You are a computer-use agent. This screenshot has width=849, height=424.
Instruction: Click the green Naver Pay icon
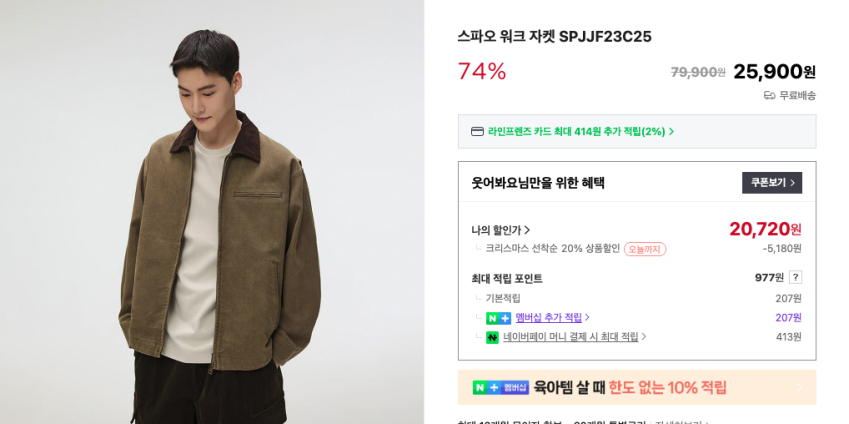pyautogui.click(x=492, y=337)
